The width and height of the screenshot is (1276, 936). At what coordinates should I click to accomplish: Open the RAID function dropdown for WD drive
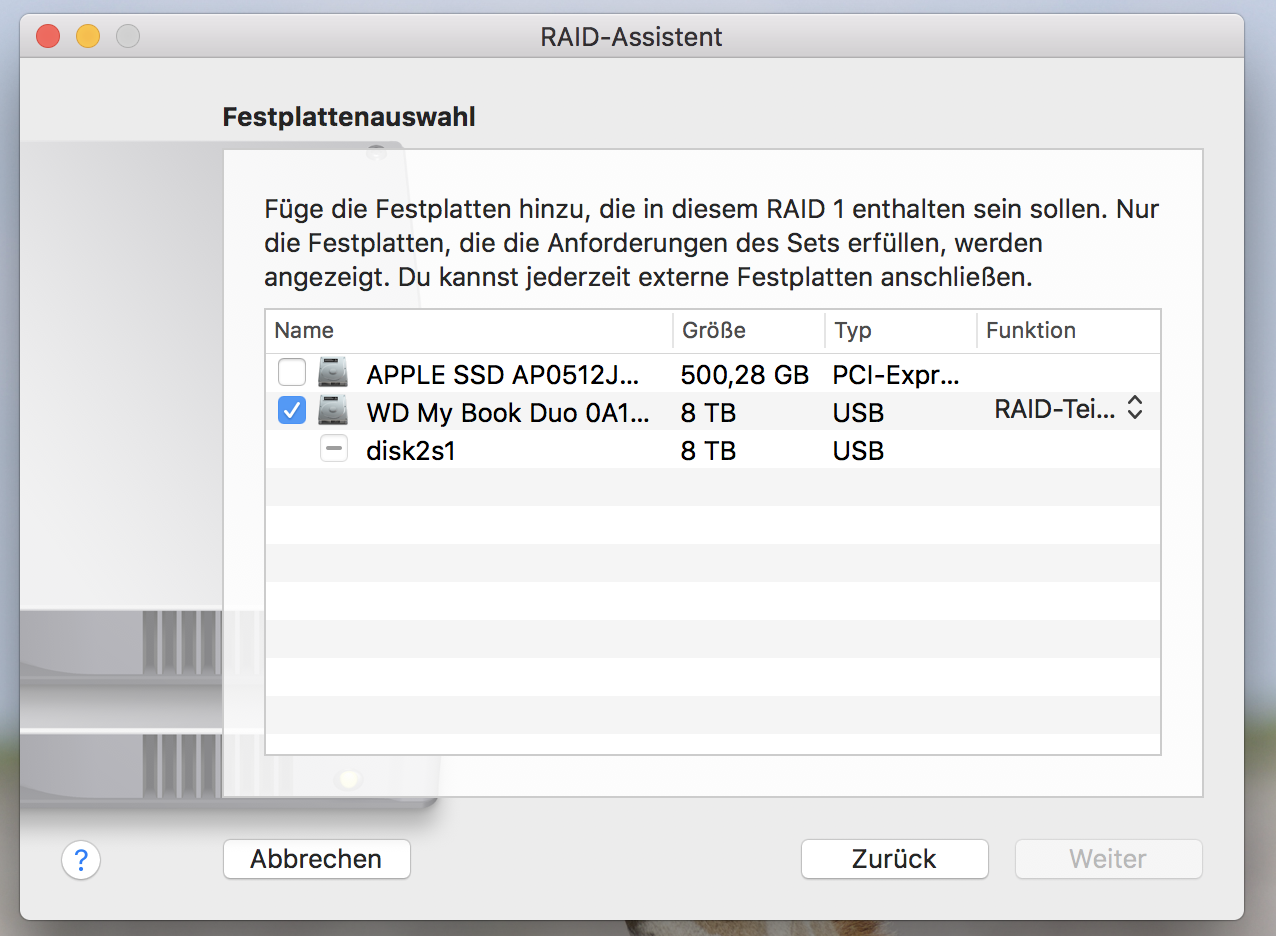[1068, 408]
